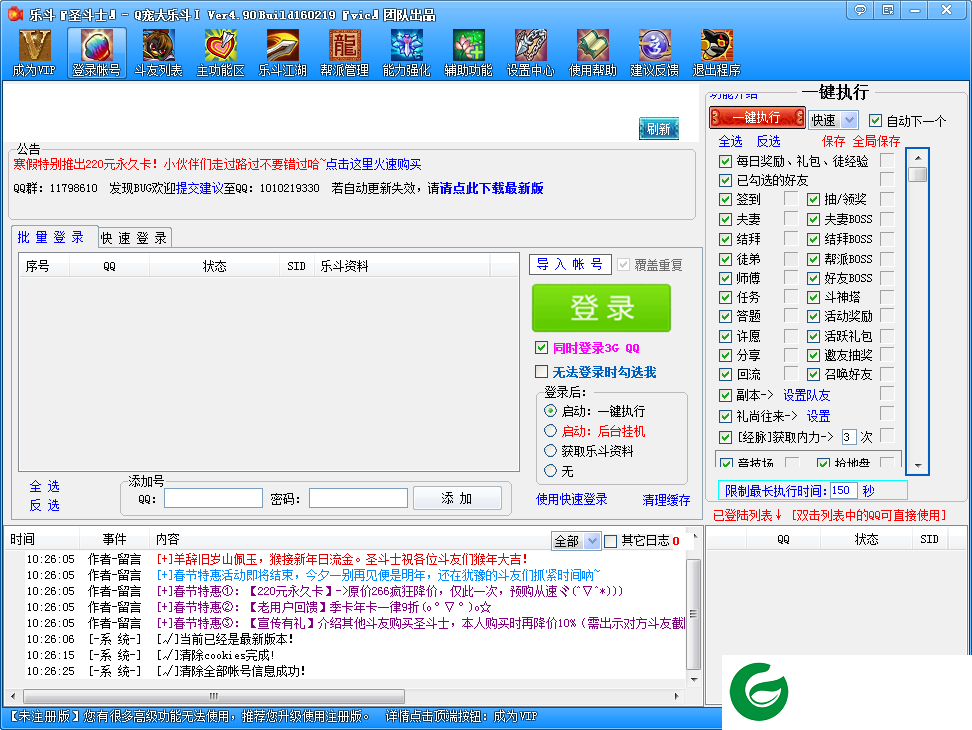972x730 pixels.
Task: Toggle the 其它日志 checkbox
Action: [611, 541]
